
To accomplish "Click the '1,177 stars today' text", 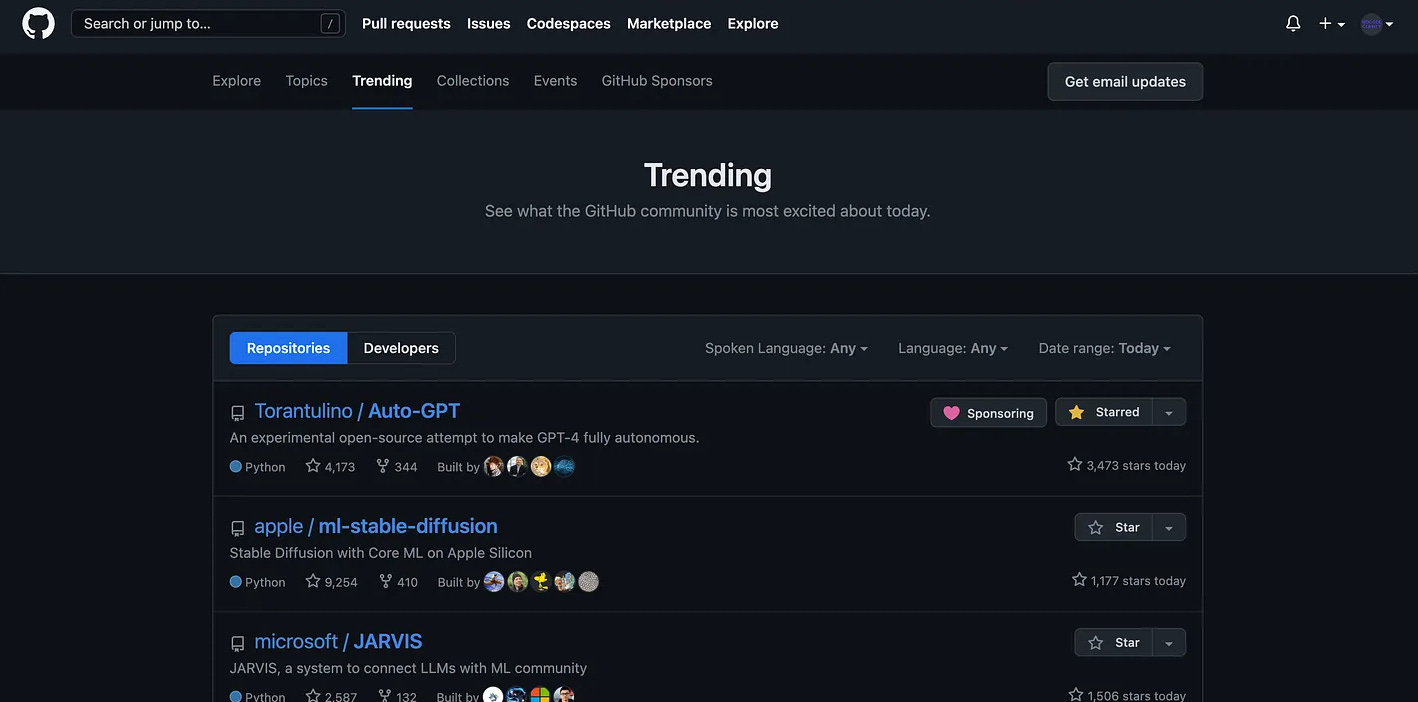I will [1139, 580].
